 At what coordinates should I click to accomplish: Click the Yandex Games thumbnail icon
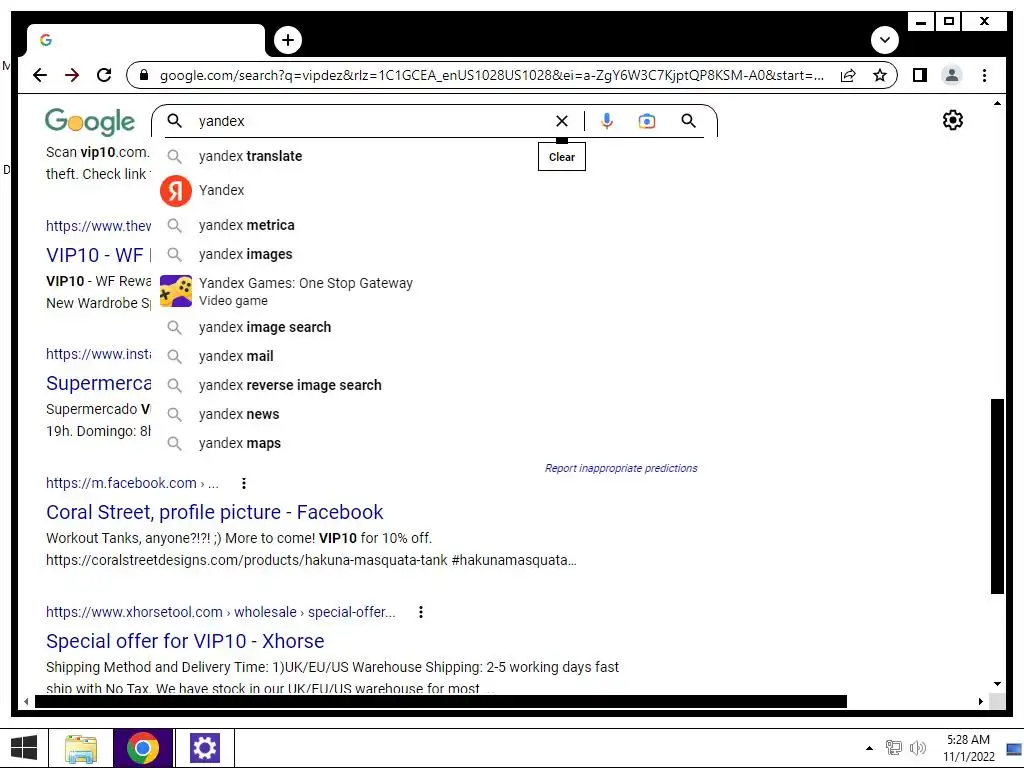click(x=176, y=291)
